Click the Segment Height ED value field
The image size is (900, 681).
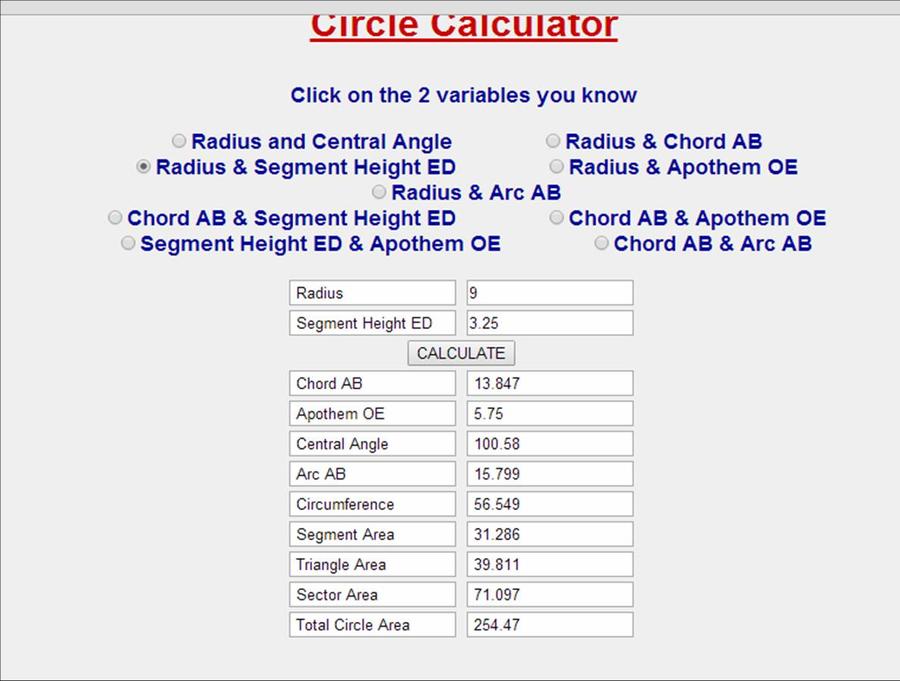click(x=549, y=323)
